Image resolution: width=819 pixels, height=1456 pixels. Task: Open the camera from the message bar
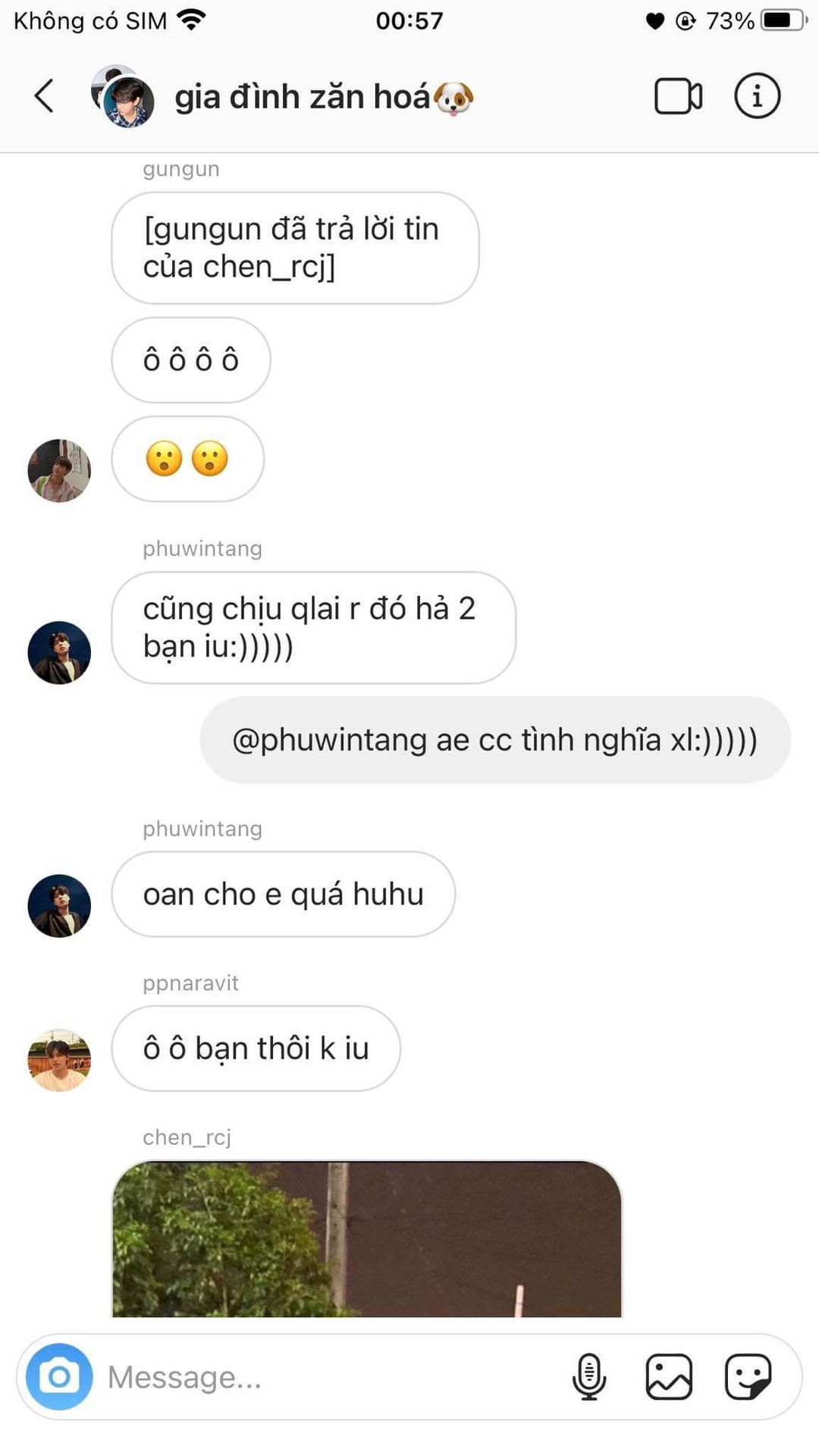[x=59, y=1376]
